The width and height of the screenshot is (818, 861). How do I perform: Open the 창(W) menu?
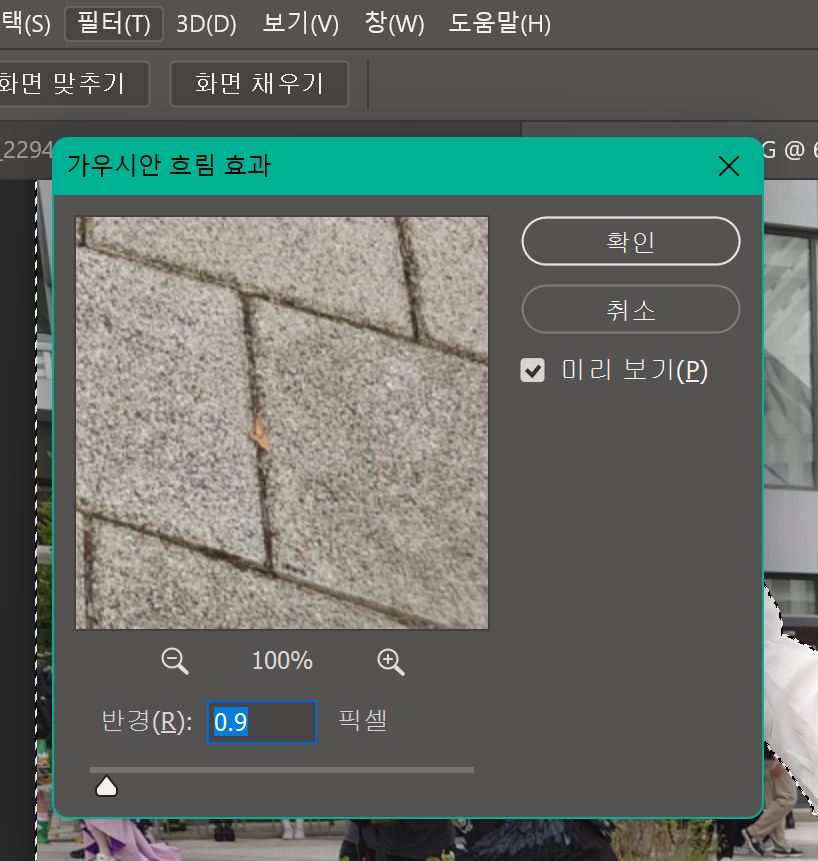[x=394, y=24]
